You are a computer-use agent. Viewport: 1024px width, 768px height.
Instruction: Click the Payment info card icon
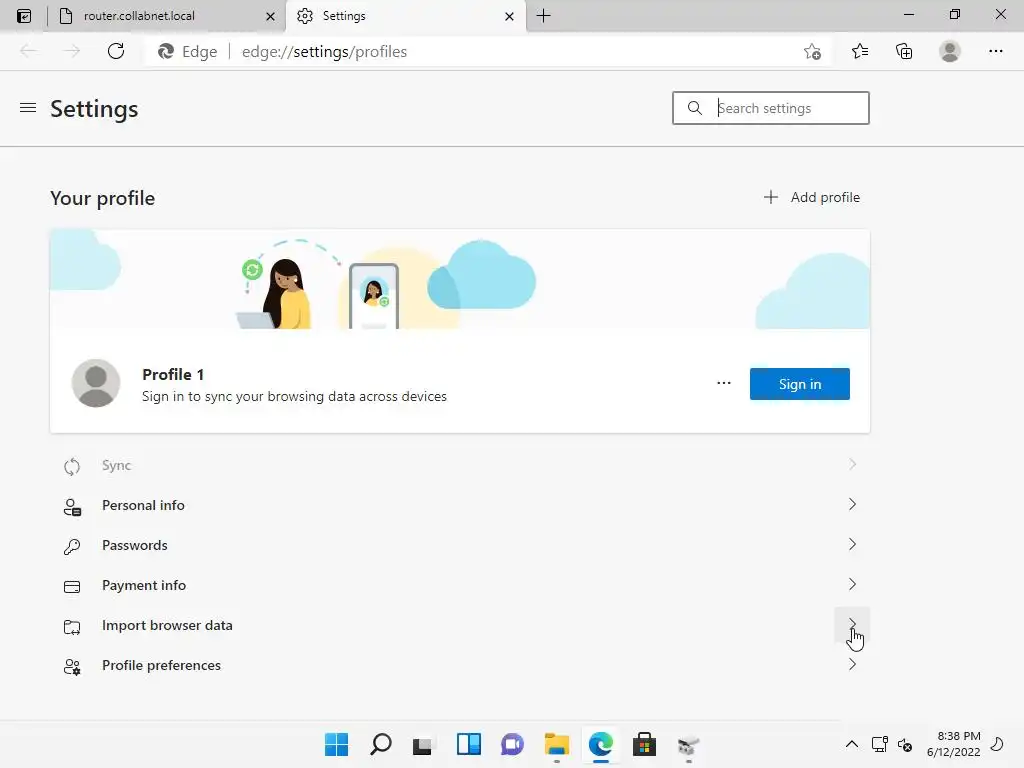pyautogui.click(x=72, y=586)
